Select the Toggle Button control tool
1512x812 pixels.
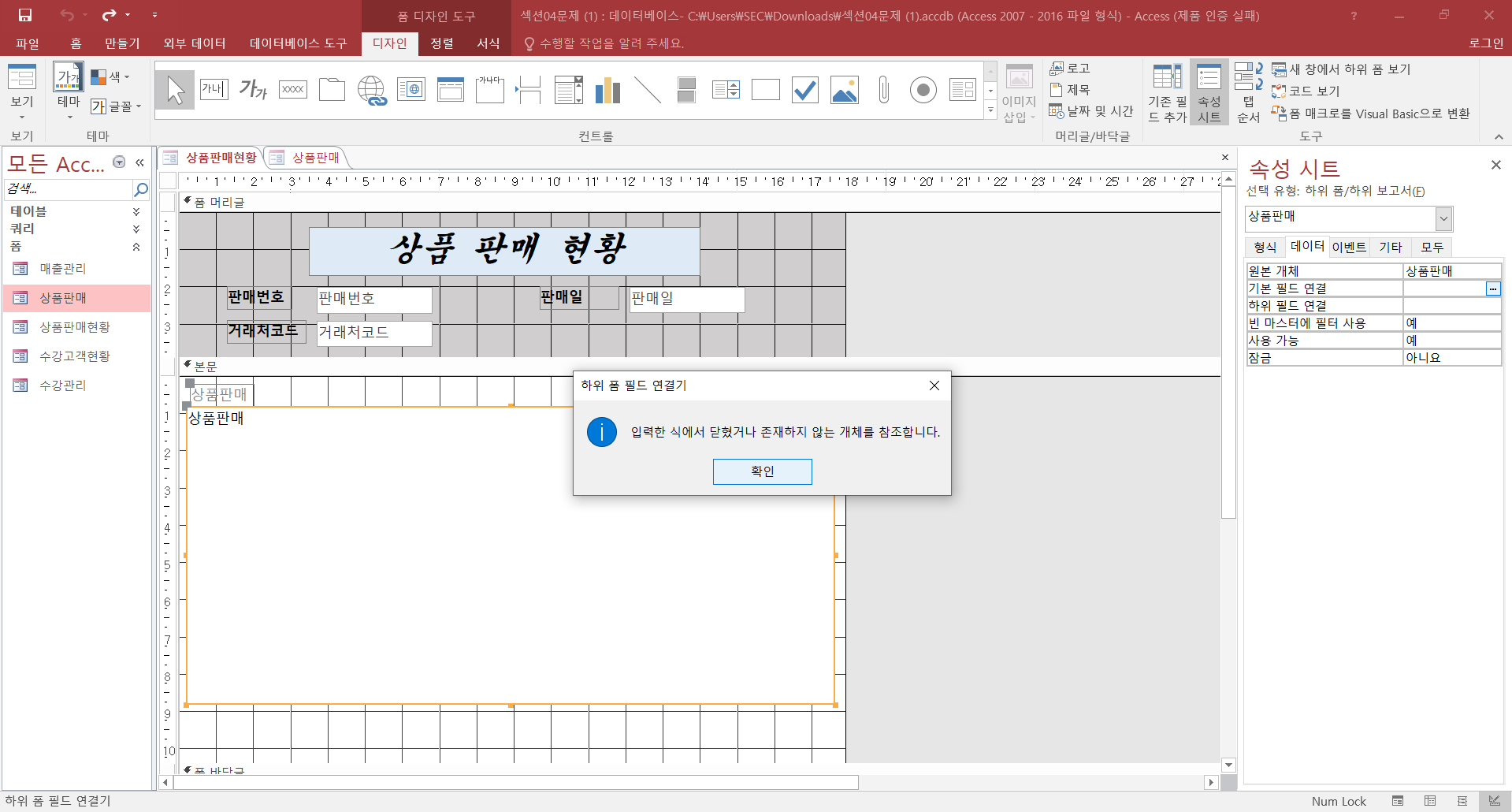[686, 90]
